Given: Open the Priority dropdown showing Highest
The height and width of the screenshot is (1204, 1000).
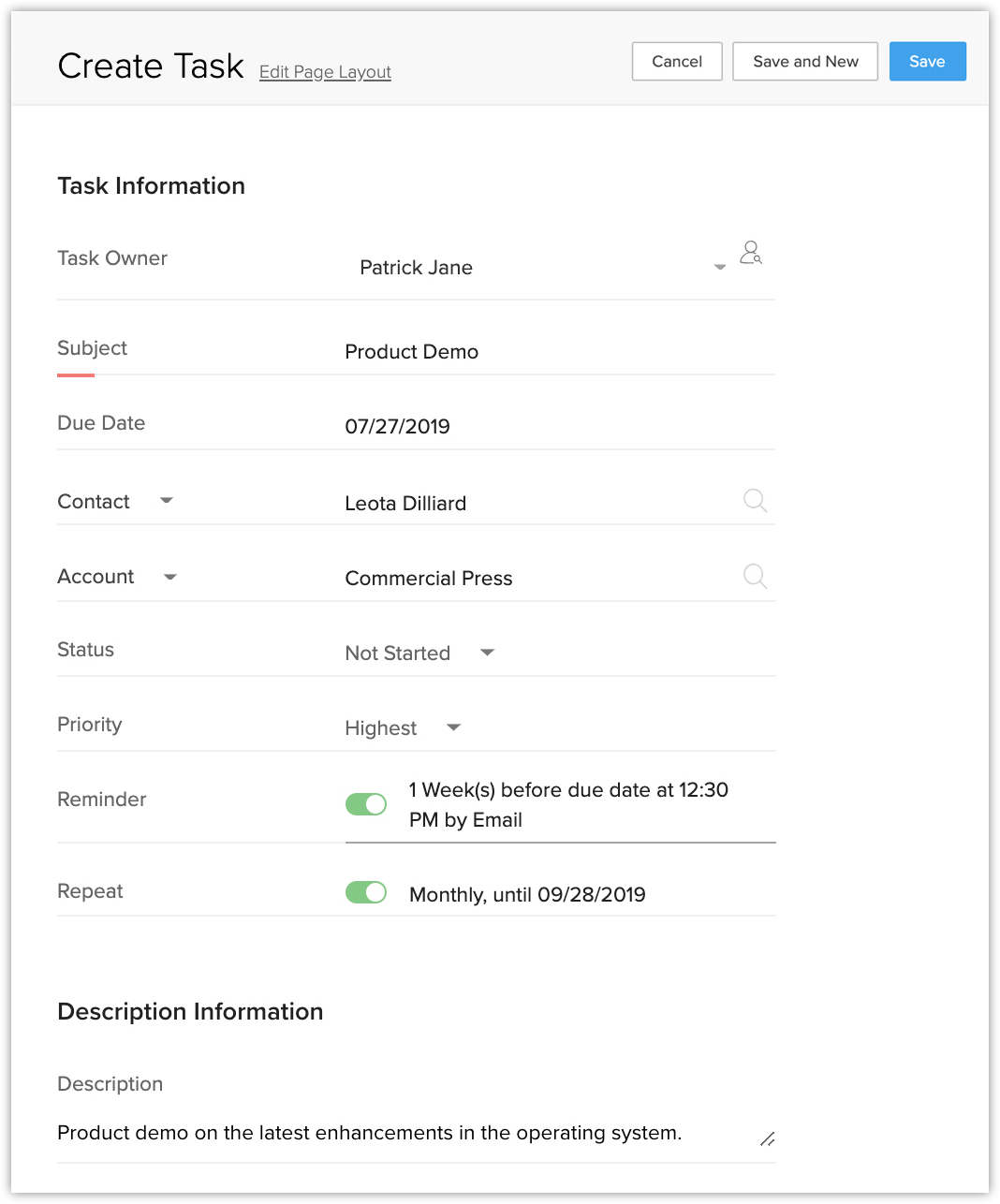Looking at the screenshot, I should click(x=454, y=727).
